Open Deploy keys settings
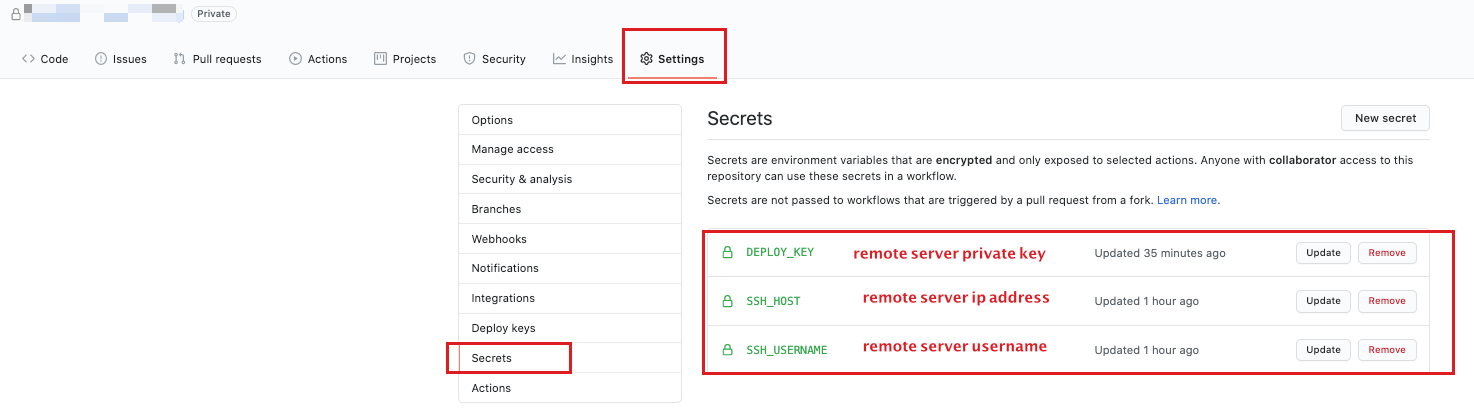This screenshot has width=1474, height=412. pyautogui.click(x=569, y=328)
